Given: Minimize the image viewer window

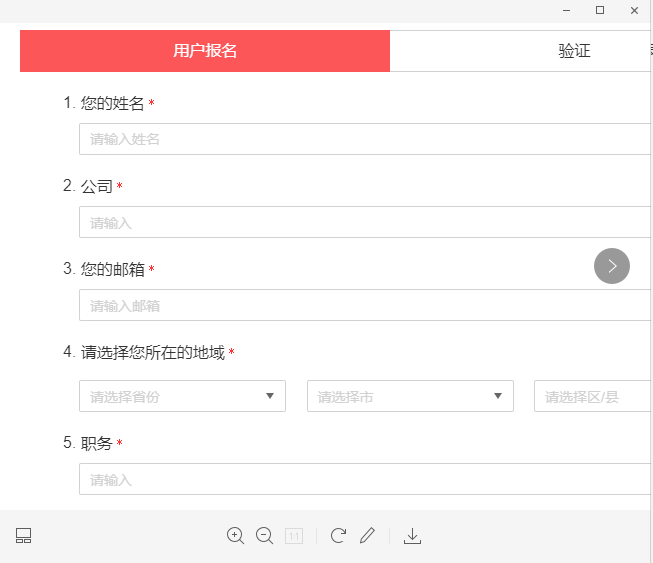Looking at the screenshot, I should click(x=566, y=10).
